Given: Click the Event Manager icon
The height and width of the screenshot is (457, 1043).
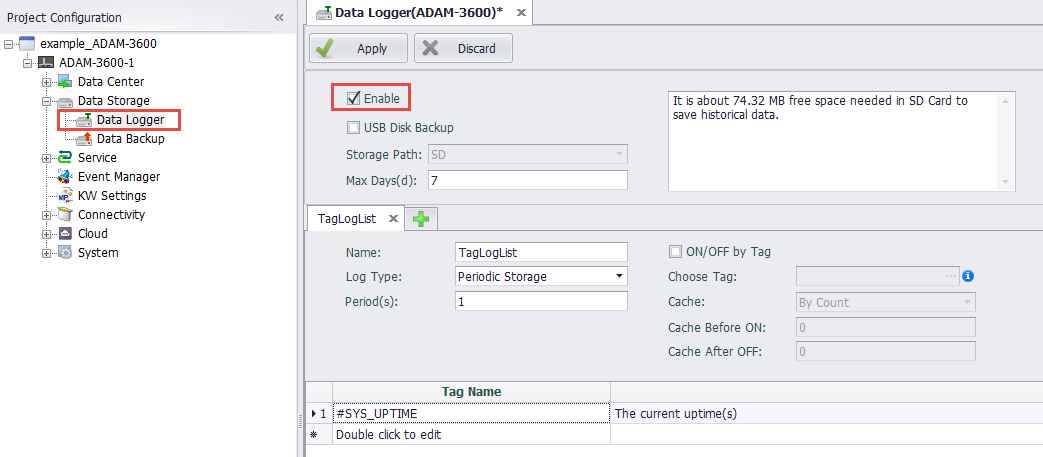Looking at the screenshot, I should click(65, 177).
